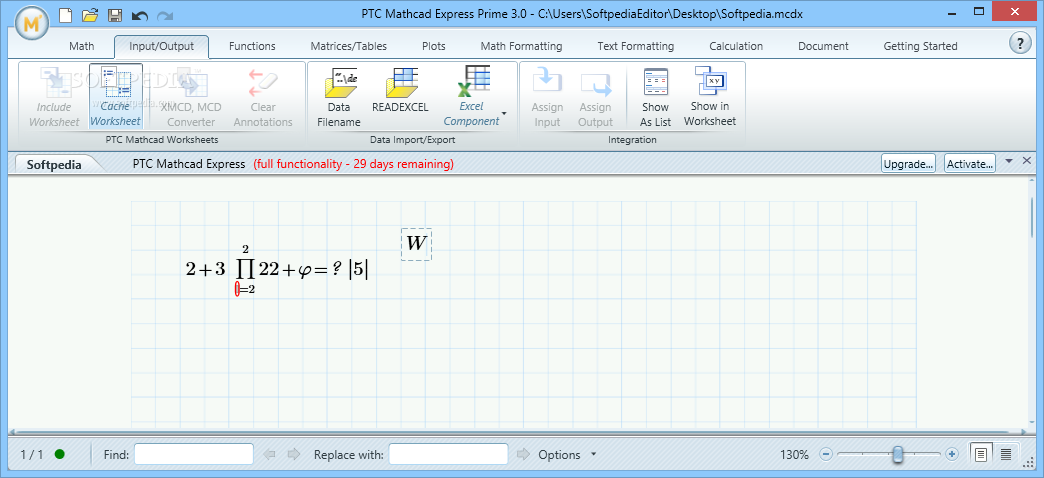Choose Show As List

pyautogui.click(x=656, y=97)
